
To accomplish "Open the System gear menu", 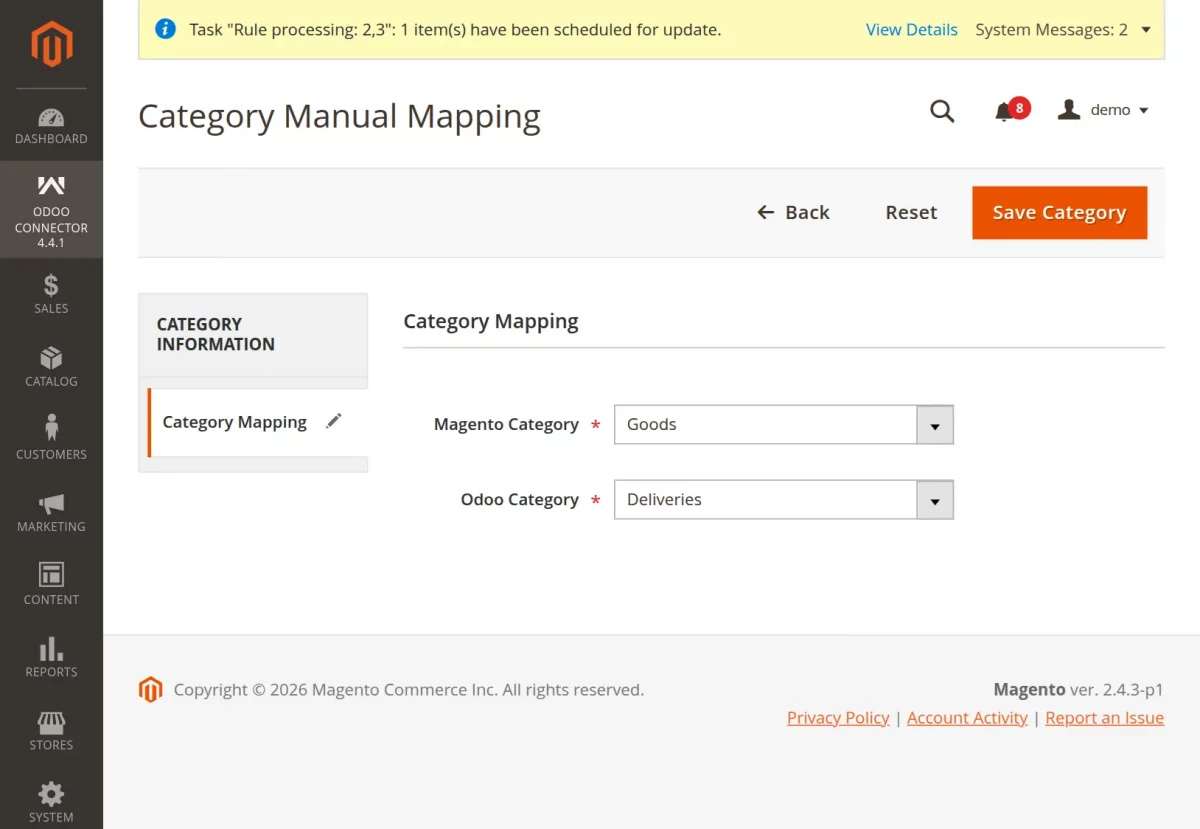I will pos(51,802).
